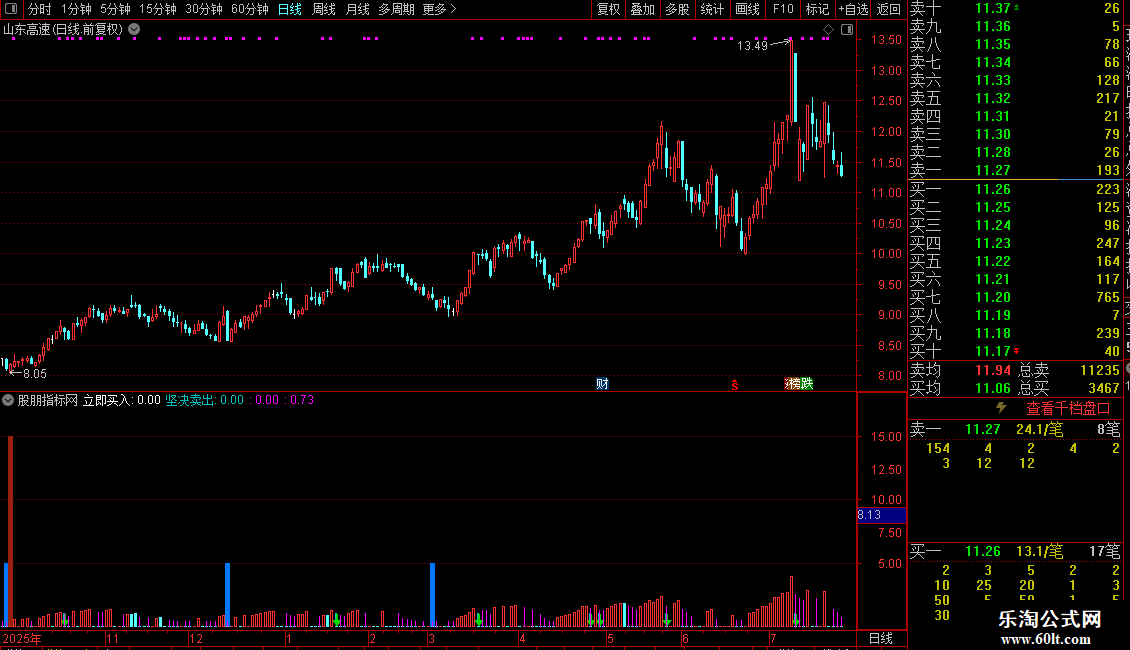The width and height of the screenshot is (1130, 650).
Task: Click the 24.1/笔 sell queue figure
Action: point(1039,429)
